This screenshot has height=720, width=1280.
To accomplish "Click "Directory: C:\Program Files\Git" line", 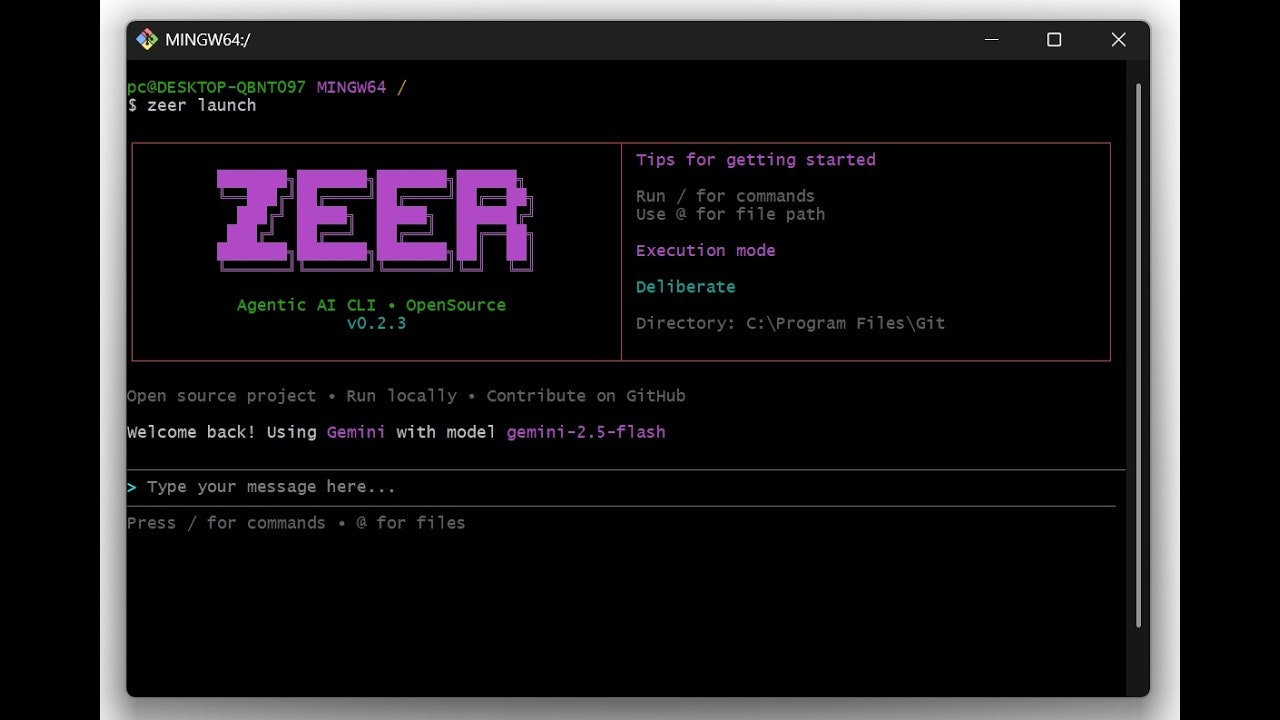I will (790, 323).
